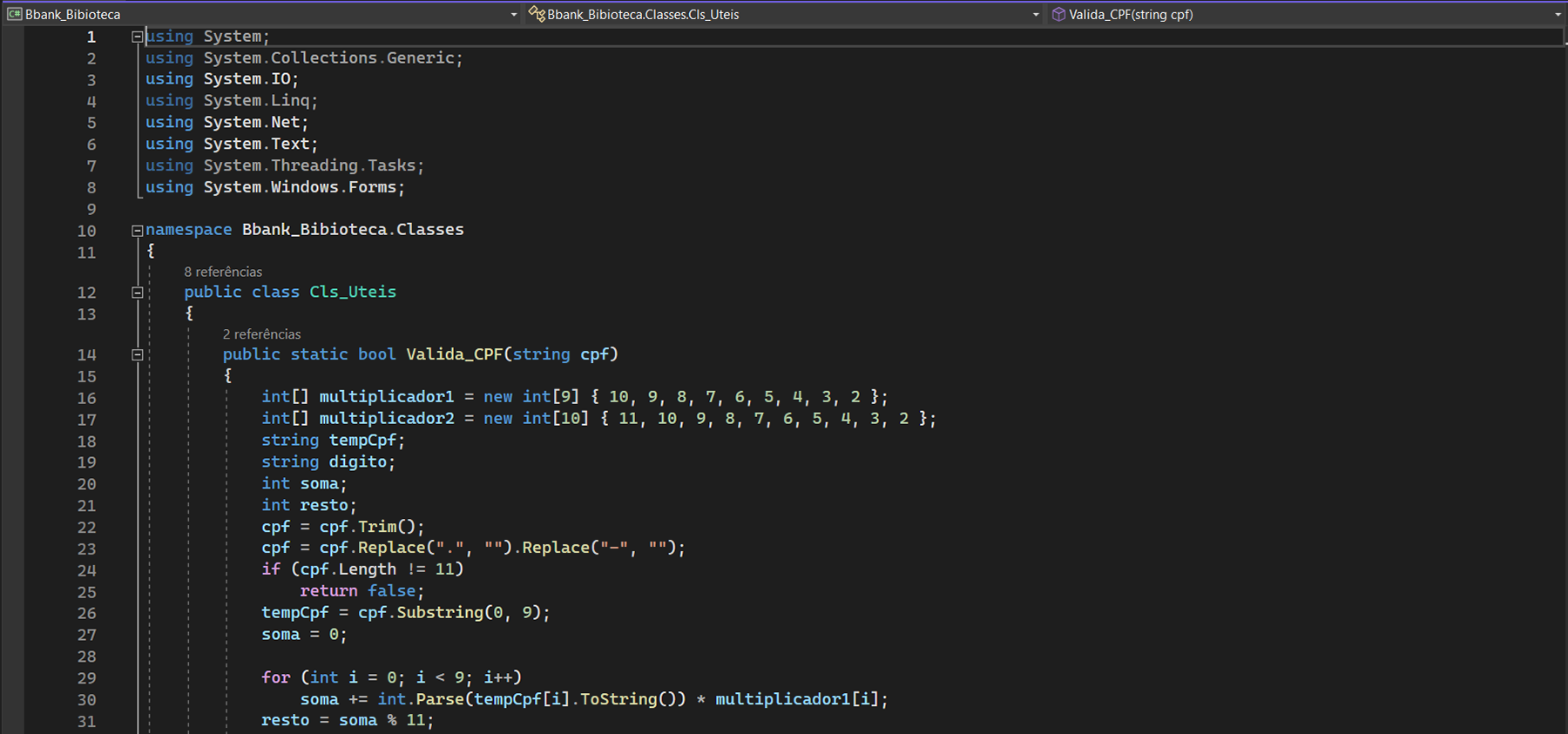Screen dimensions: 1568x734
Task: Click 'System.IO' on line 3
Action: [x=247, y=79]
